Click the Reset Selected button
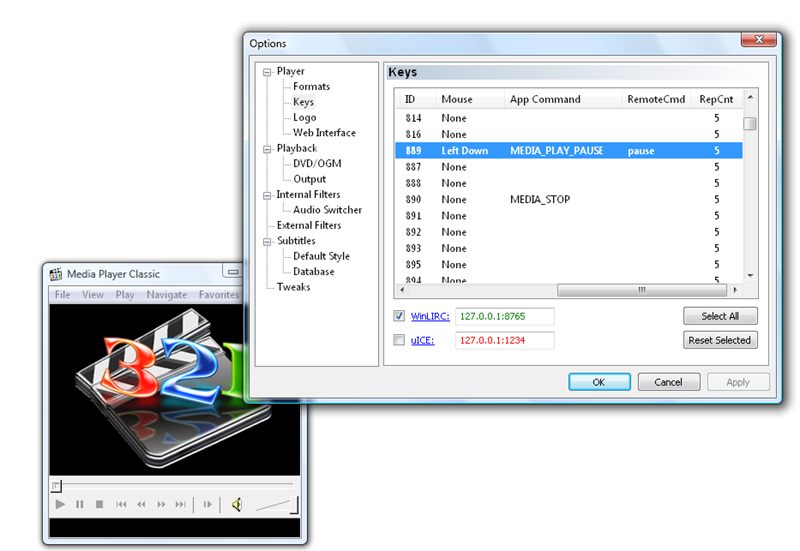This screenshot has height=551, width=800. tap(720, 340)
